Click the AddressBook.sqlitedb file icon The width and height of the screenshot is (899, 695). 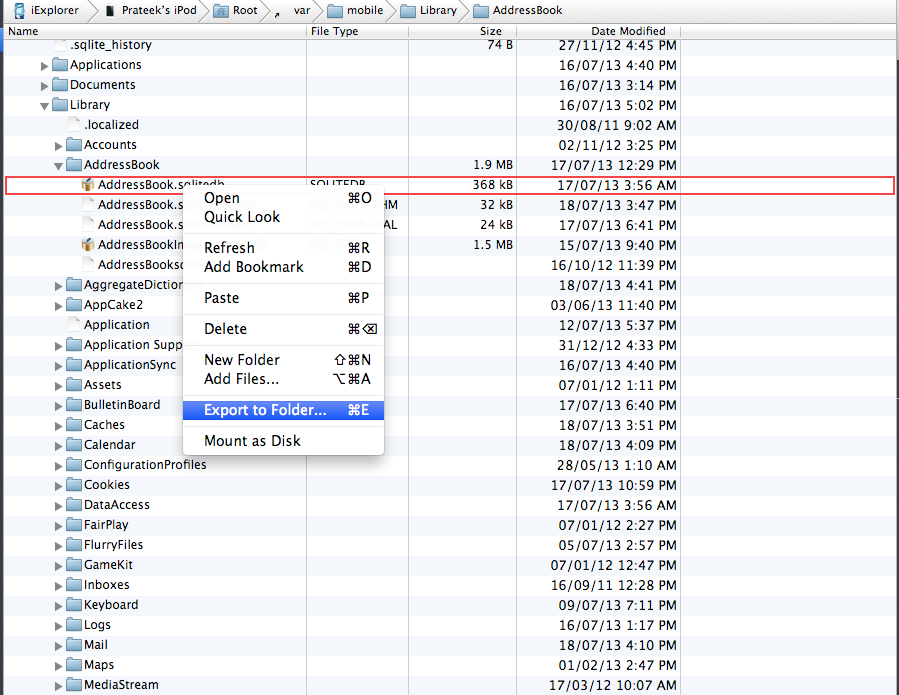click(x=88, y=185)
